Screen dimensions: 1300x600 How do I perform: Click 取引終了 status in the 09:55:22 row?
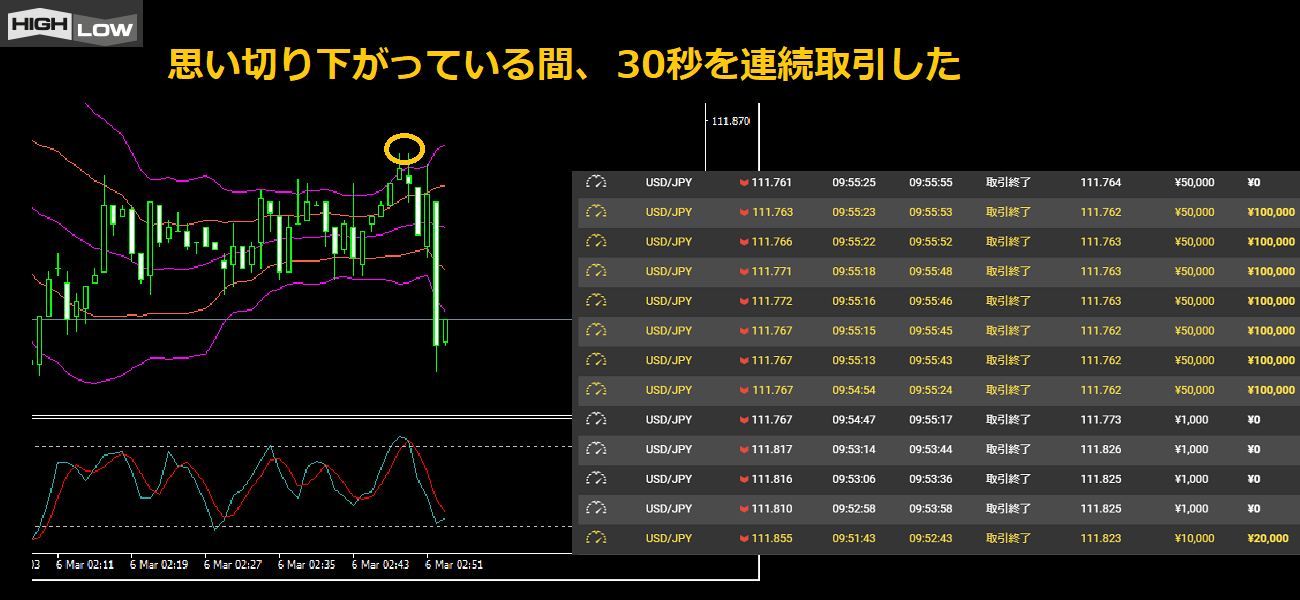click(1008, 242)
